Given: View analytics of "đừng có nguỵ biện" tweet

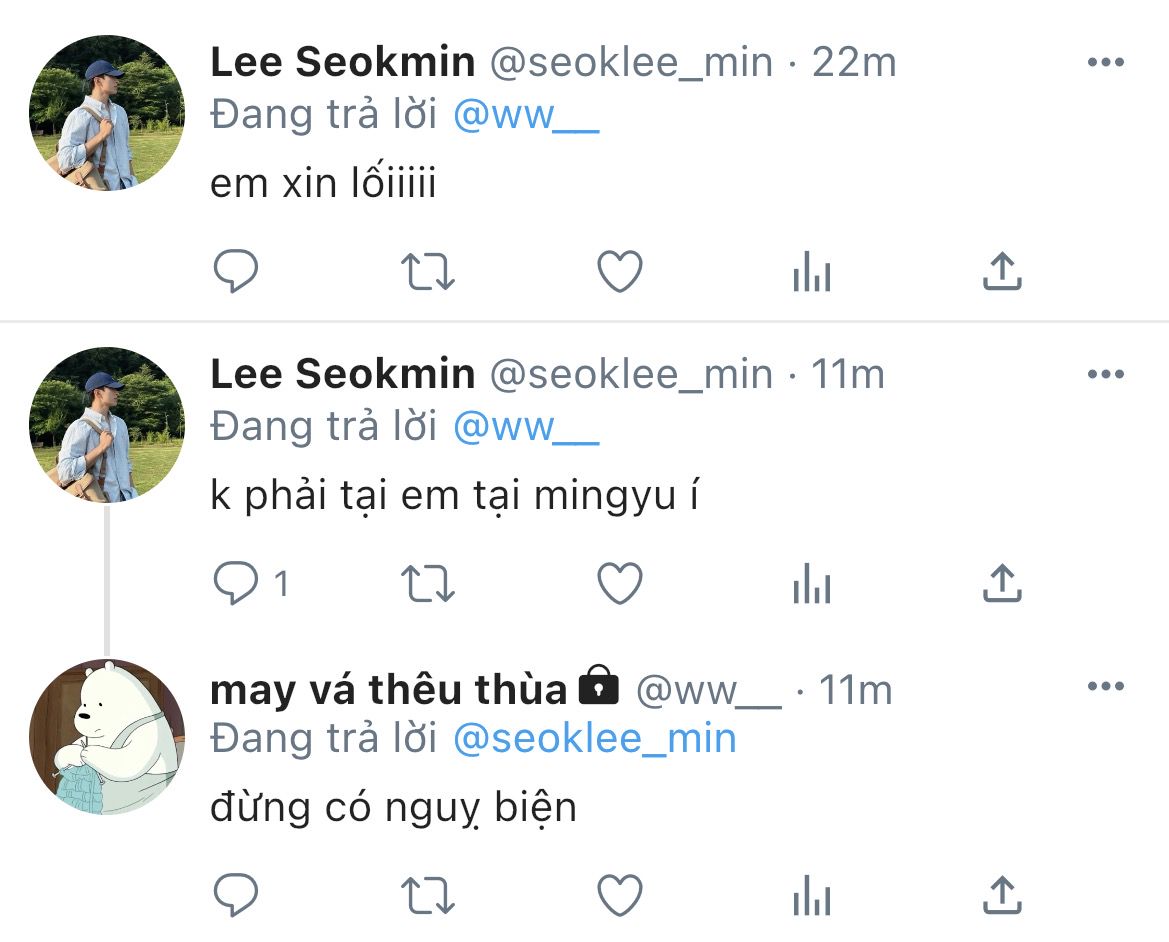Looking at the screenshot, I should click(x=811, y=895).
